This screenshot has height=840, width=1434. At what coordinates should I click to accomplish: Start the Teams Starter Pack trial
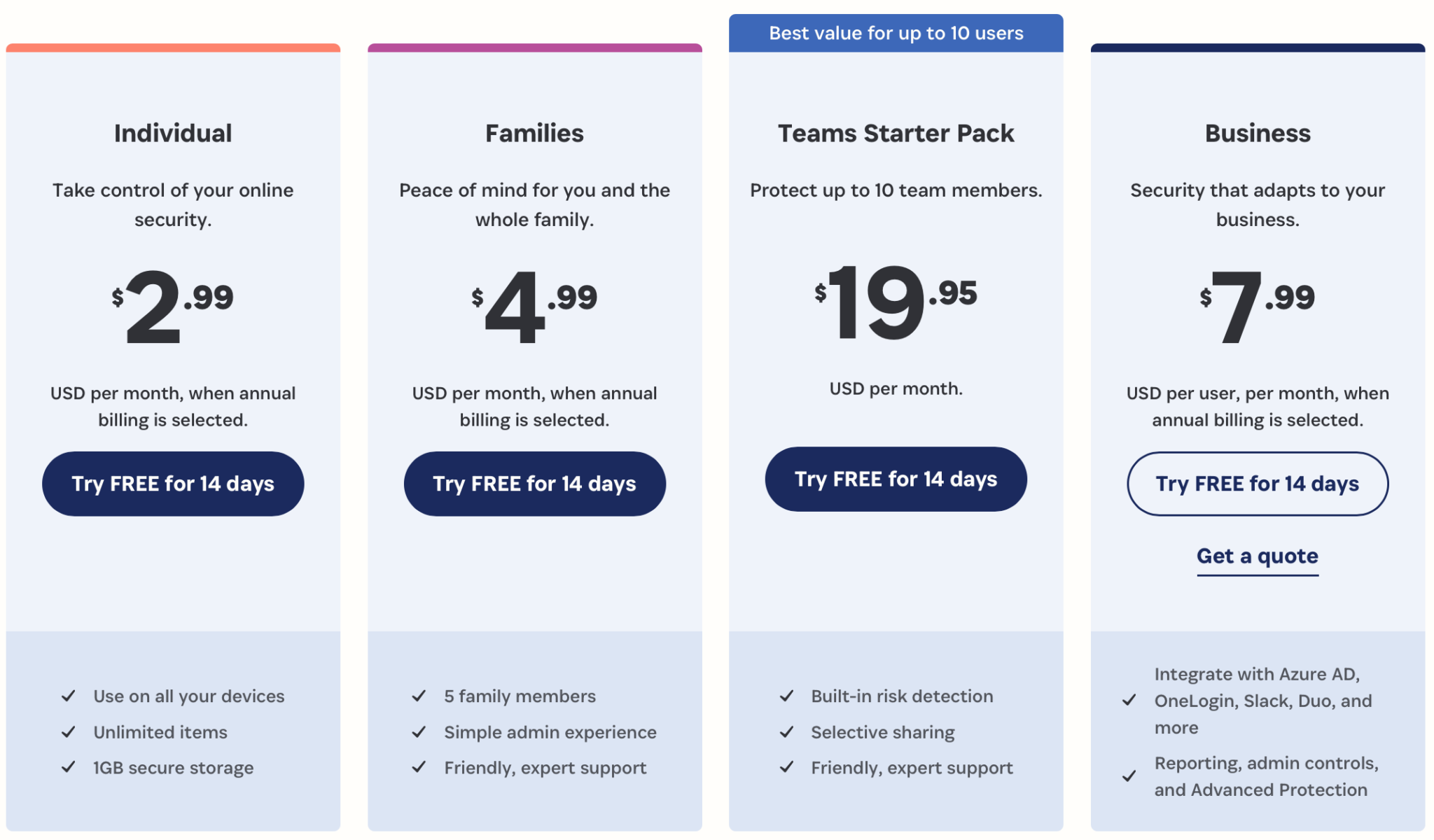(895, 479)
